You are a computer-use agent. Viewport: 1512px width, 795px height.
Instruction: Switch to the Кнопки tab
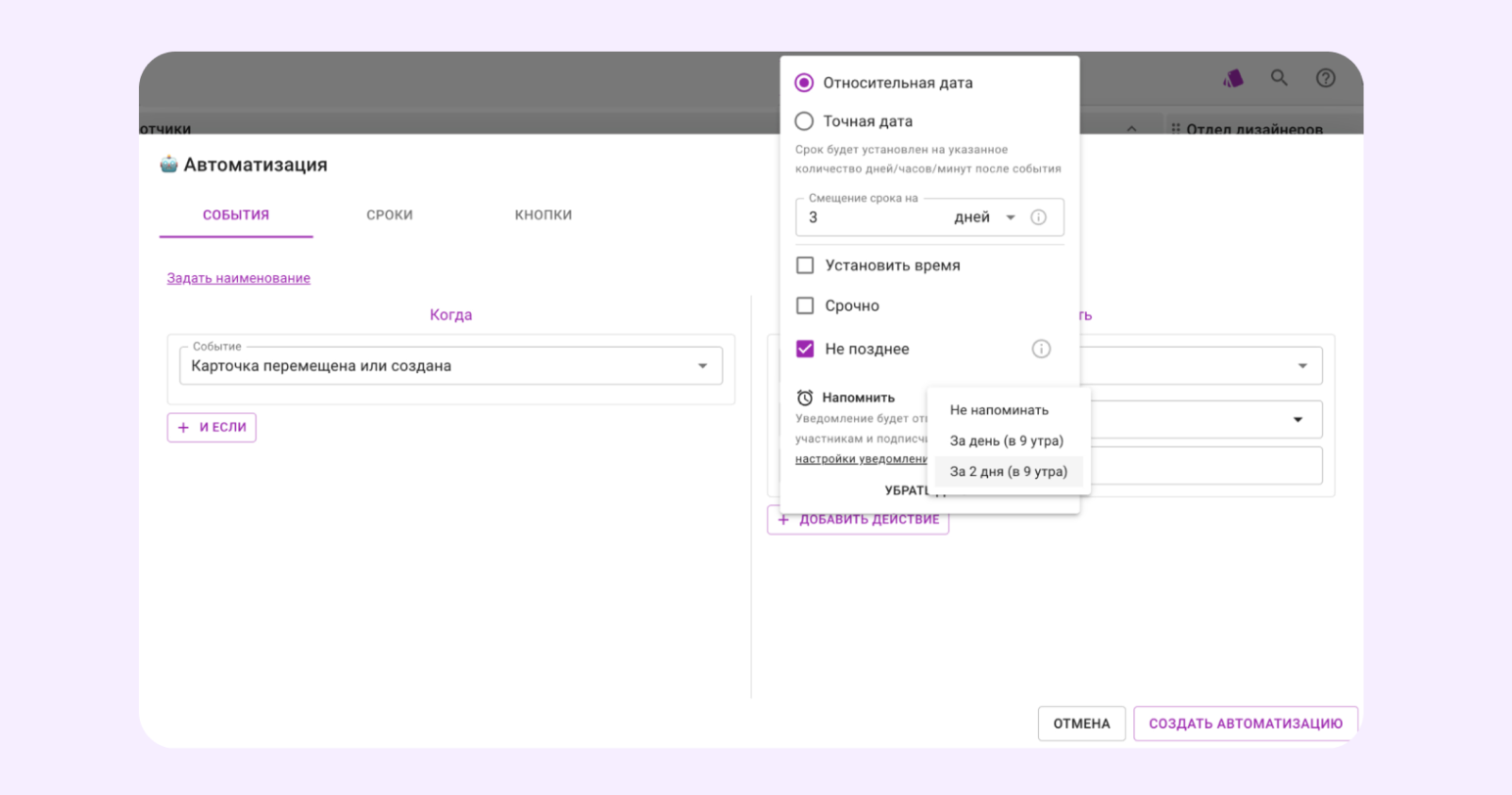pos(543,214)
